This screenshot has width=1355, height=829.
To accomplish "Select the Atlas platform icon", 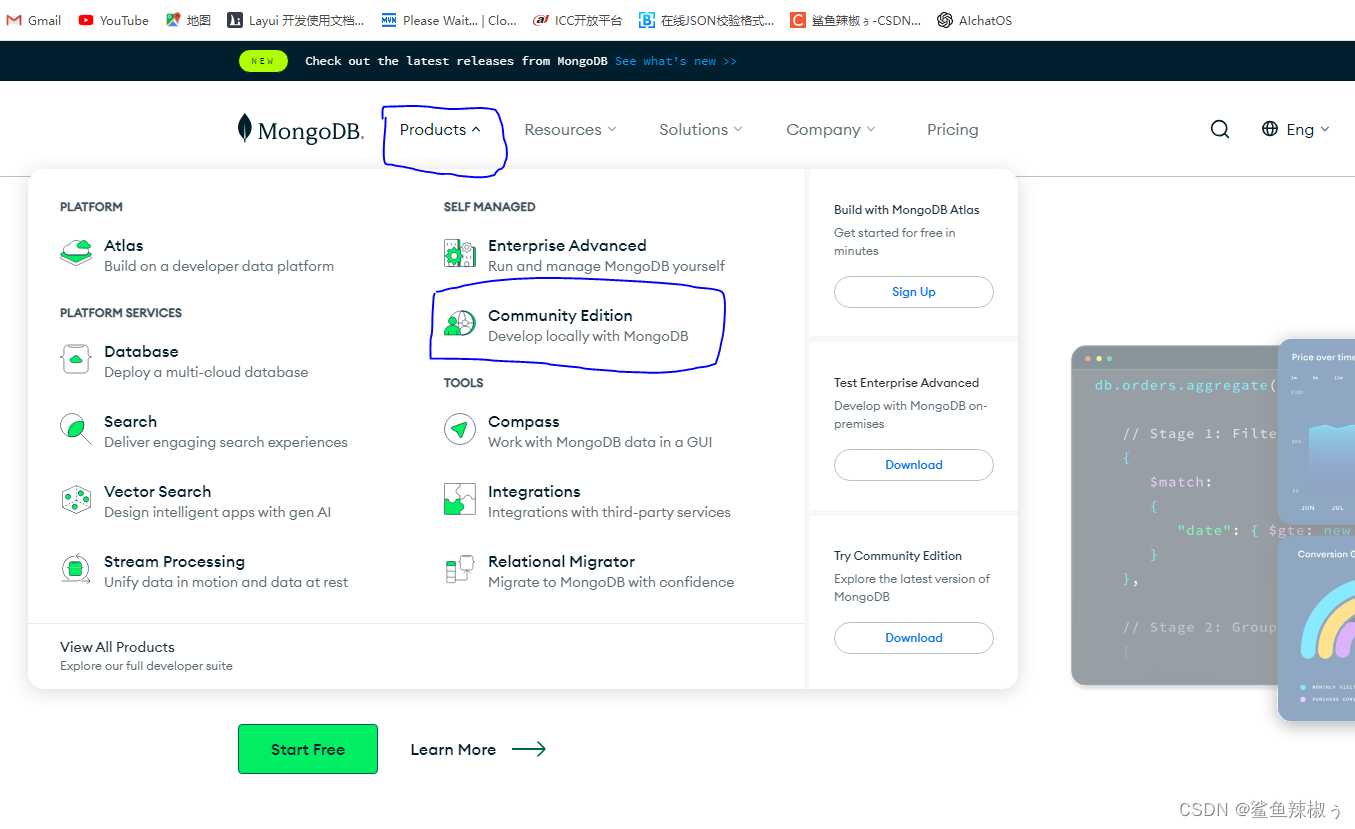I will coord(76,252).
